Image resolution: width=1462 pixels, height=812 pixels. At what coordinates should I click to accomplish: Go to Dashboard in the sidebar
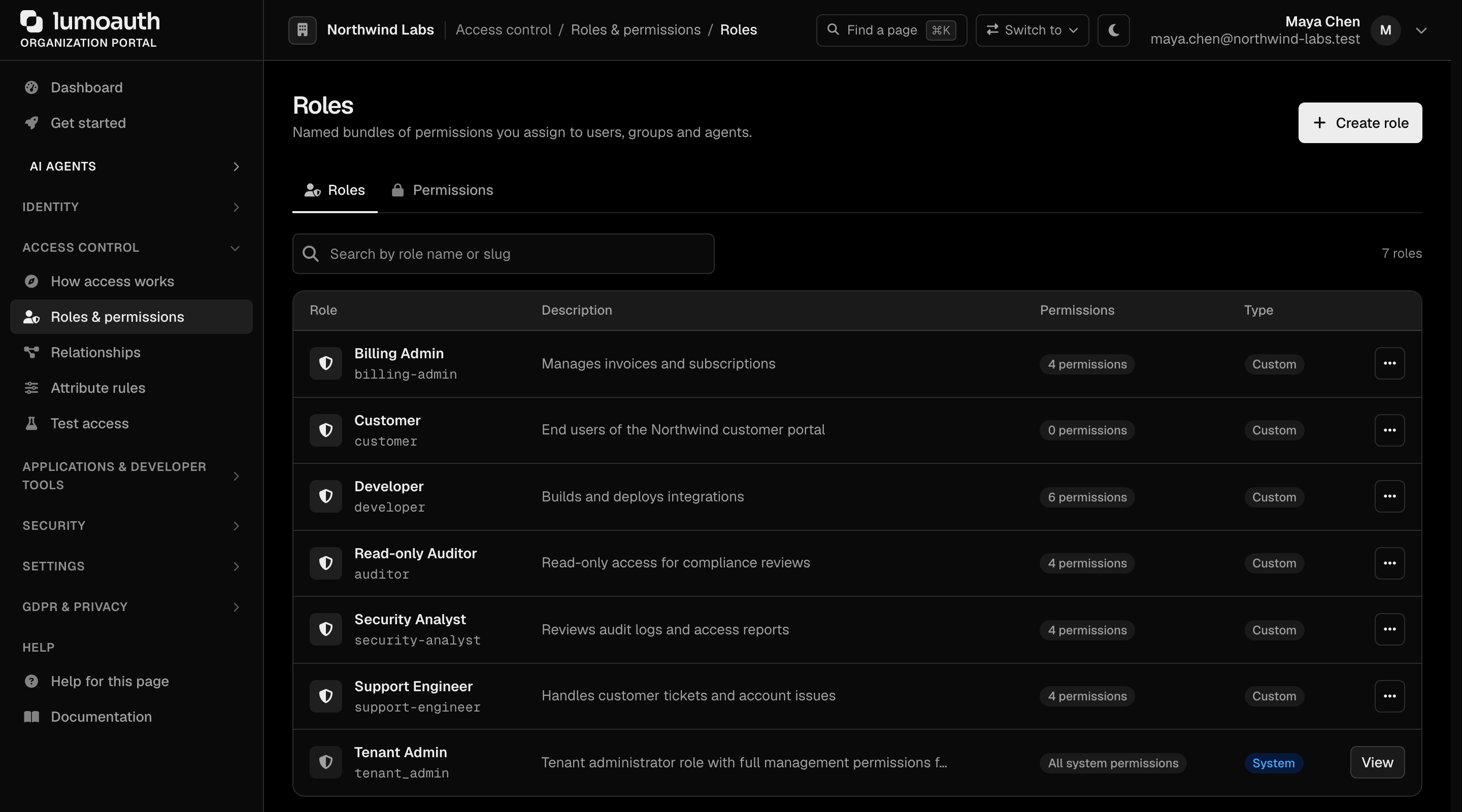pos(131,87)
